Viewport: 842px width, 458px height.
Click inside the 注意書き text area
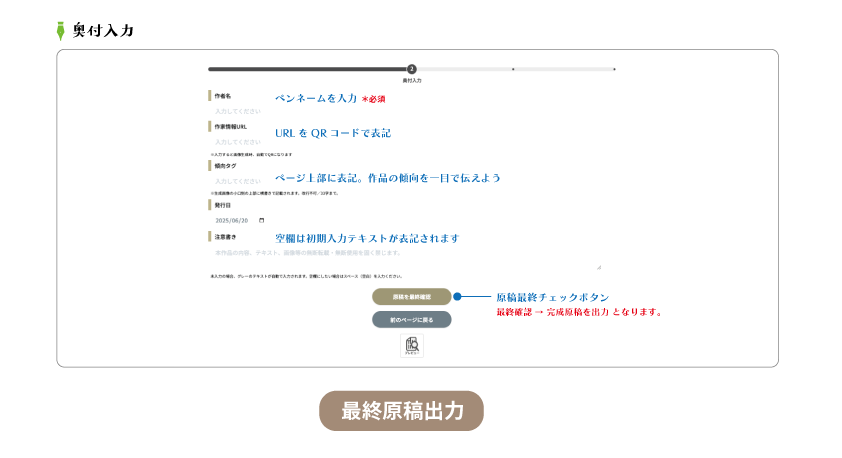(400, 256)
